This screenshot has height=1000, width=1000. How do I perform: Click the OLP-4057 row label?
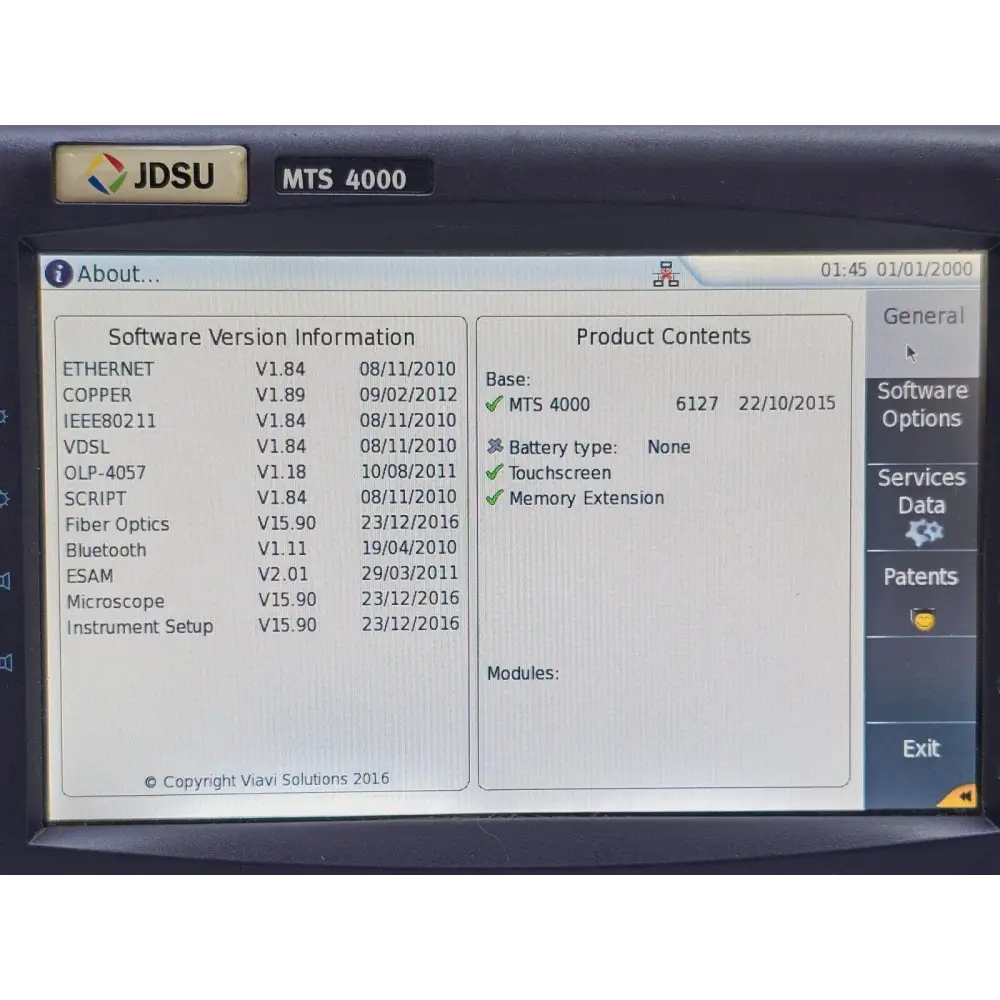coord(105,473)
